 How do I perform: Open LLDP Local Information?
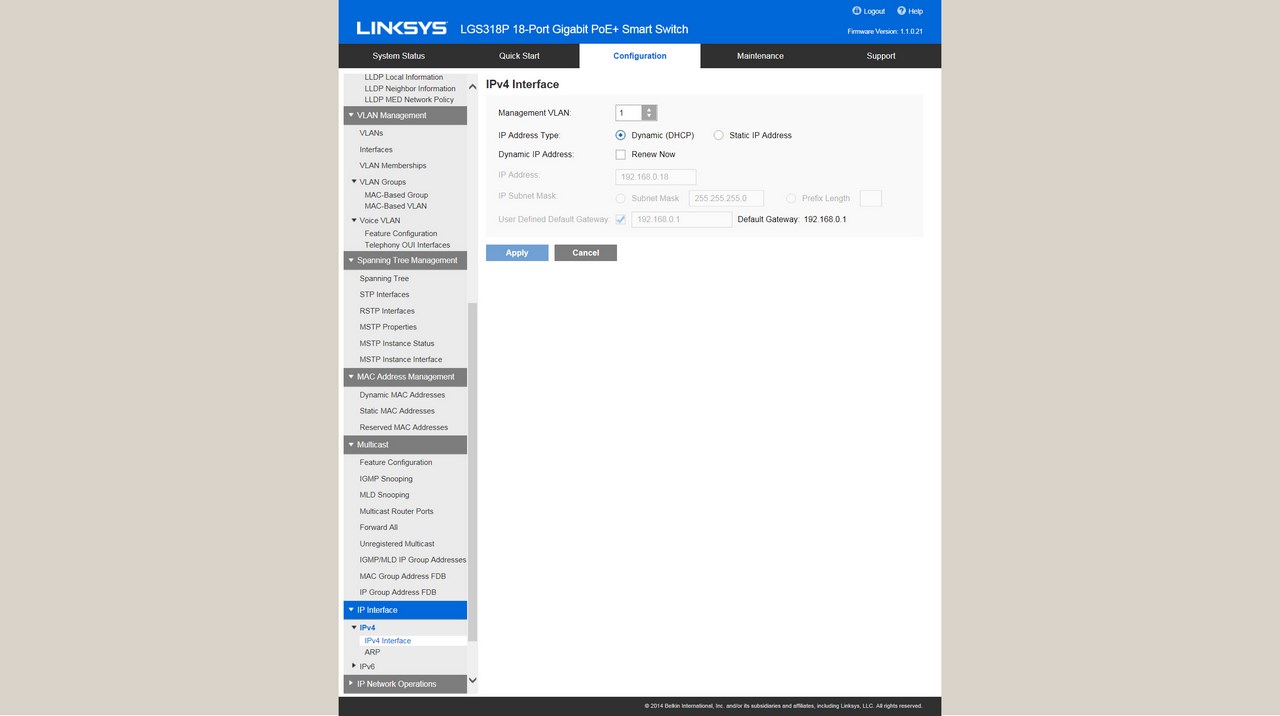coord(404,77)
